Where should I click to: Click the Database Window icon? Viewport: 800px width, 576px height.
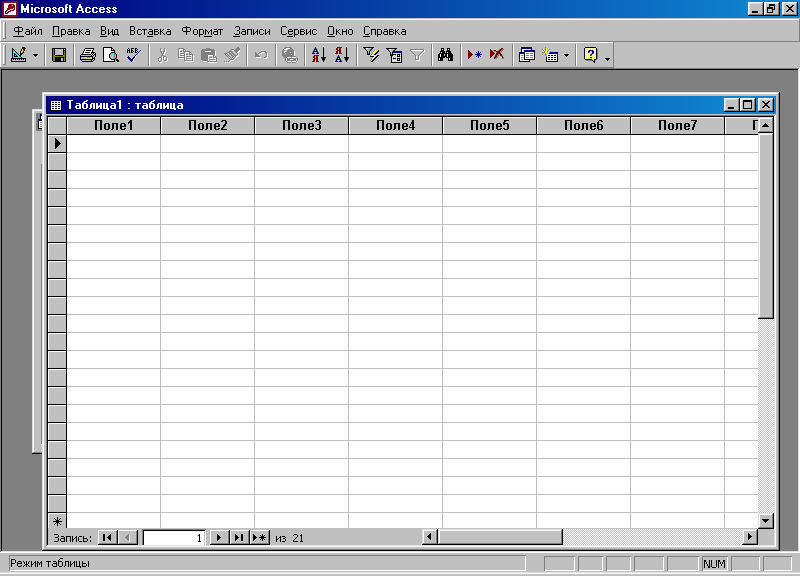(526, 55)
